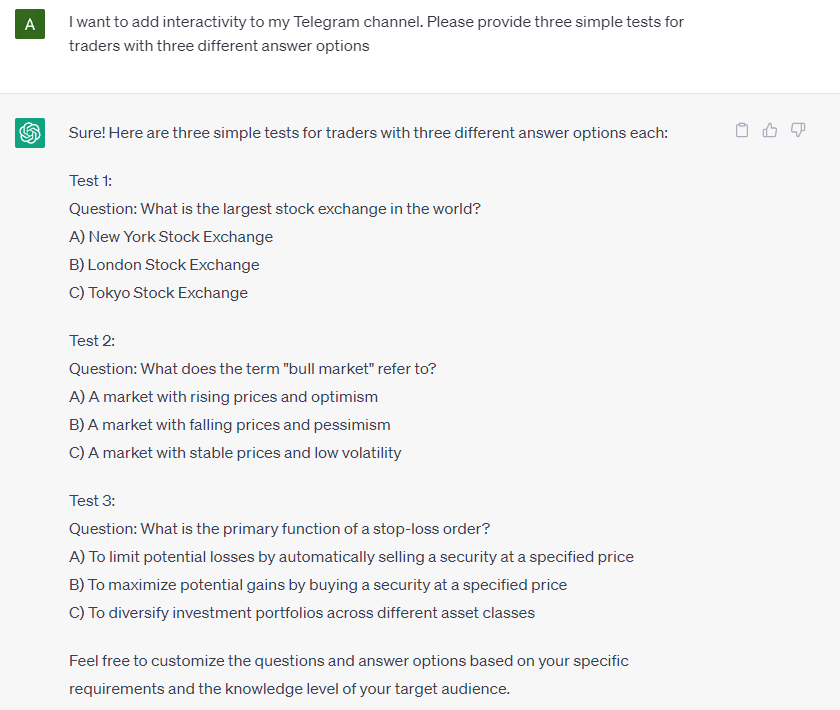Click the "Test 2:" heading
This screenshot has width=840, height=710.
click(92, 341)
